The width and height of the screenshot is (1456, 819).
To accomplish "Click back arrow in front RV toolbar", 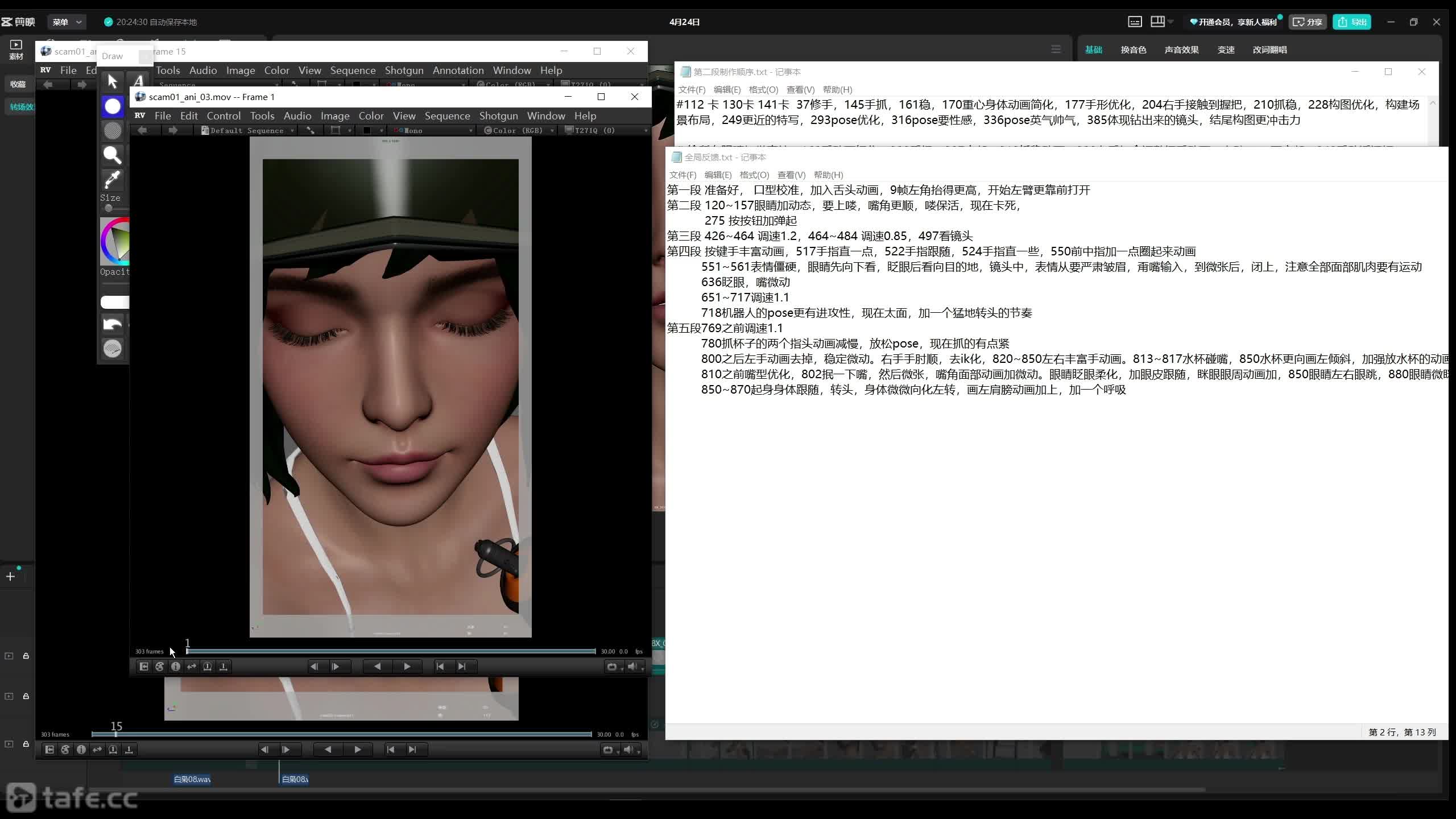I will (x=142, y=130).
